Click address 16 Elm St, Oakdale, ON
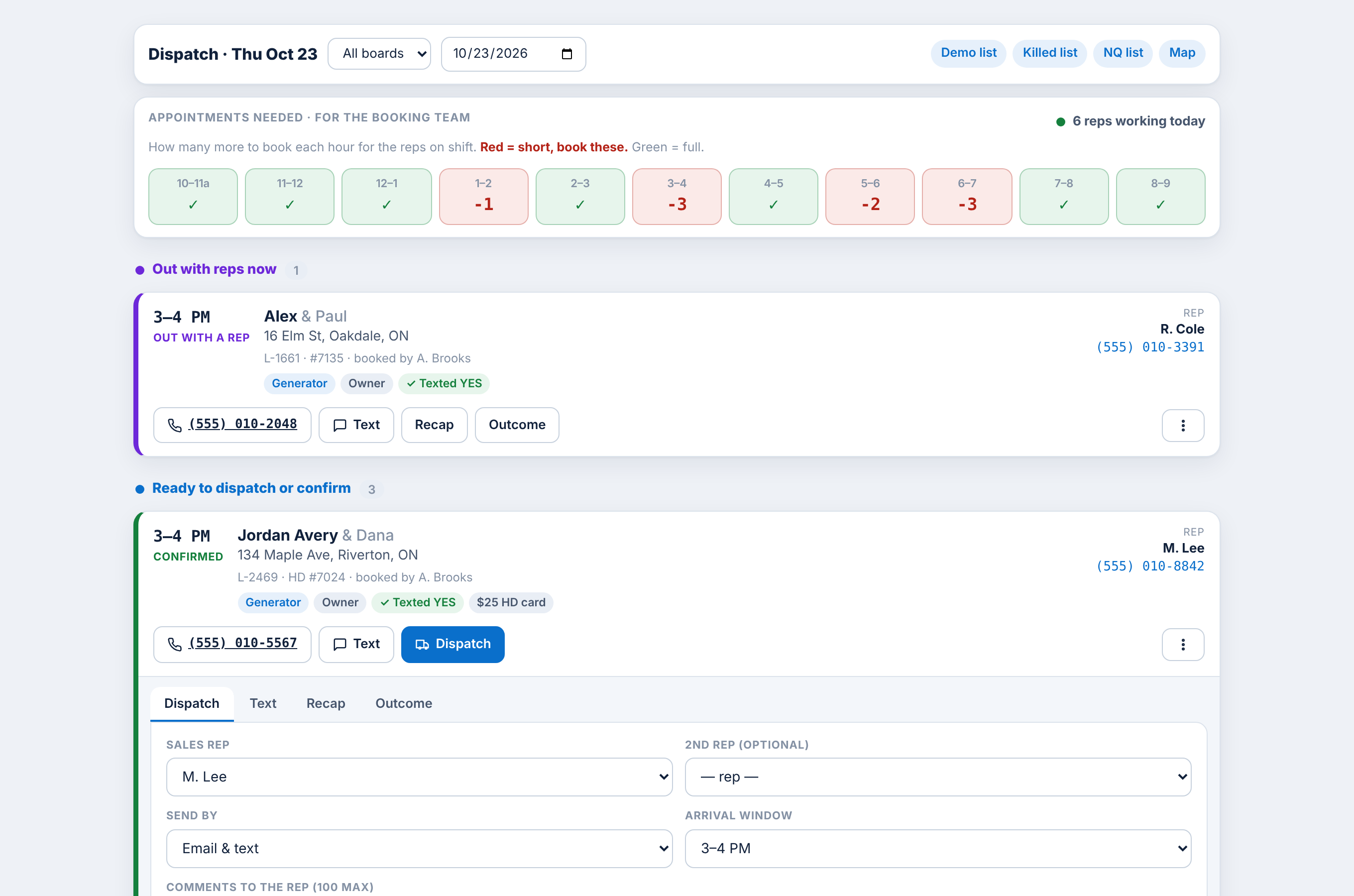Viewport: 1354px width, 896px height. pos(336,336)
